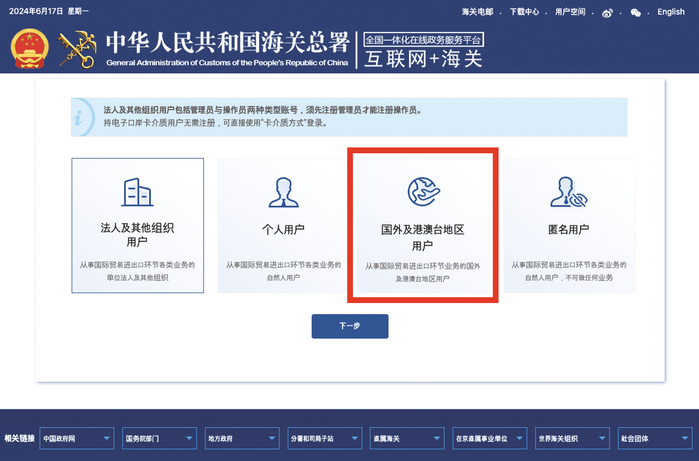The width and height of the screenshot is (699, 461).
Task: Expand the 中国政府网 dropdown
Action: coord(77,439)
